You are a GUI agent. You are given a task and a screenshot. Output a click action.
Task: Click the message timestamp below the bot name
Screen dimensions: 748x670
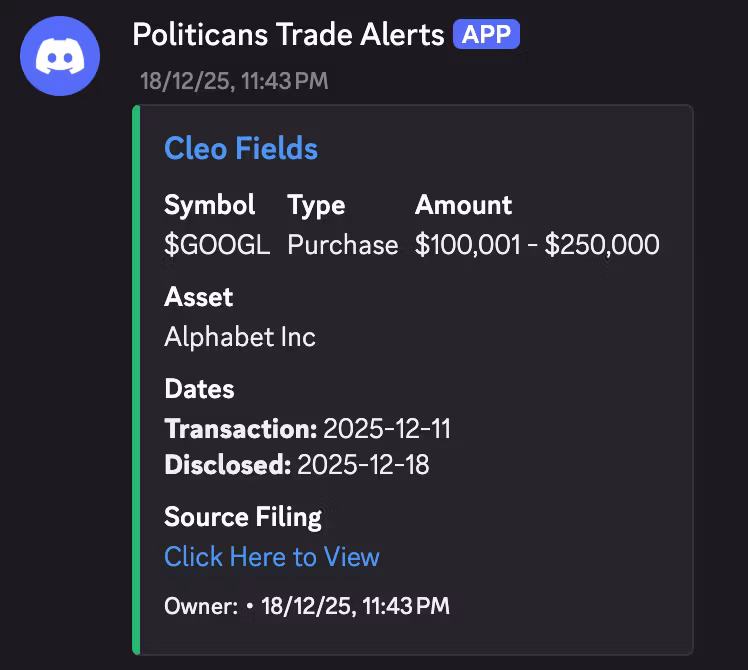(x=234, y=81)
